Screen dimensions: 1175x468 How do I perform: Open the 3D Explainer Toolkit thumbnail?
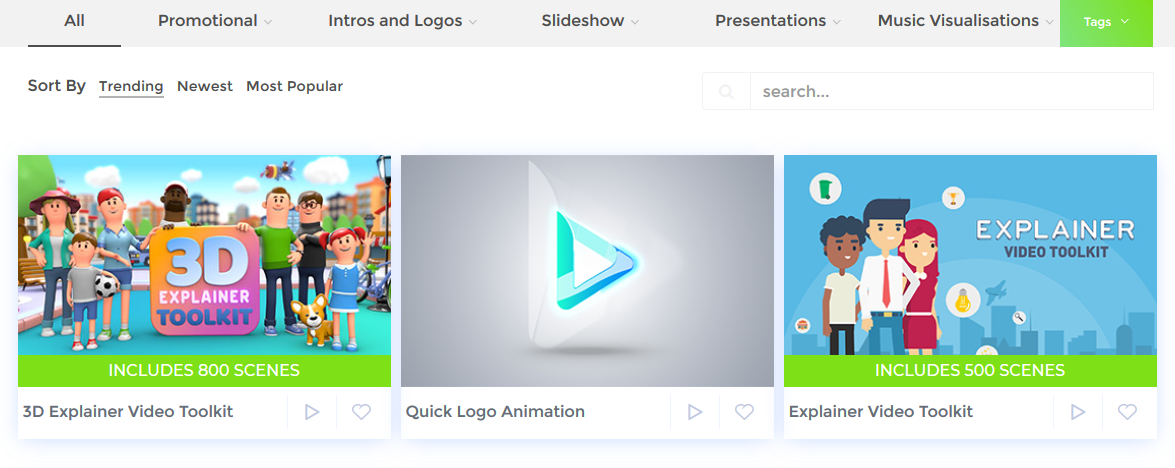click(205, 255)
